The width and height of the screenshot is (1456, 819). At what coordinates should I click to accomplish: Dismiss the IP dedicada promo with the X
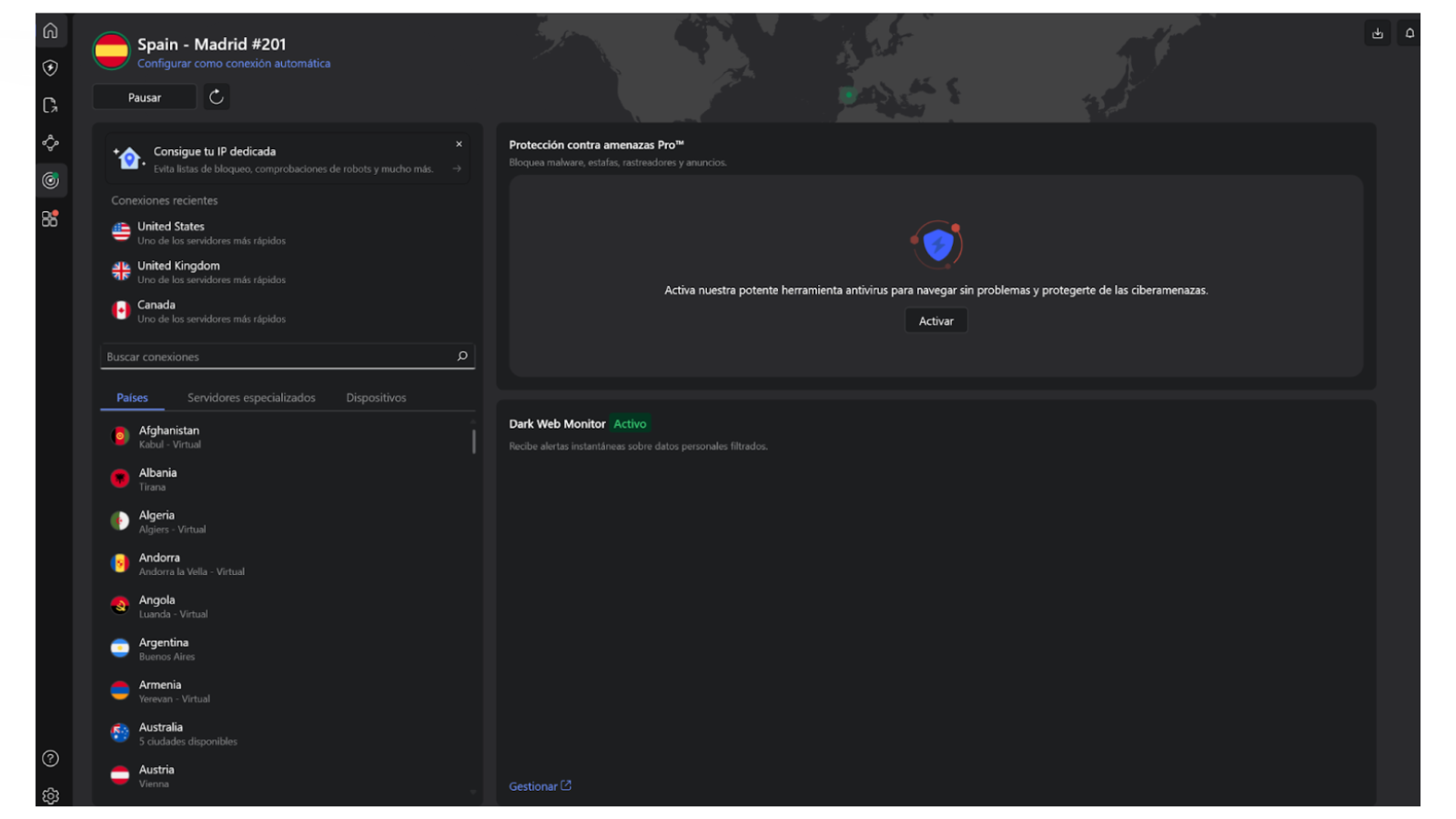[x=460, y=144]
